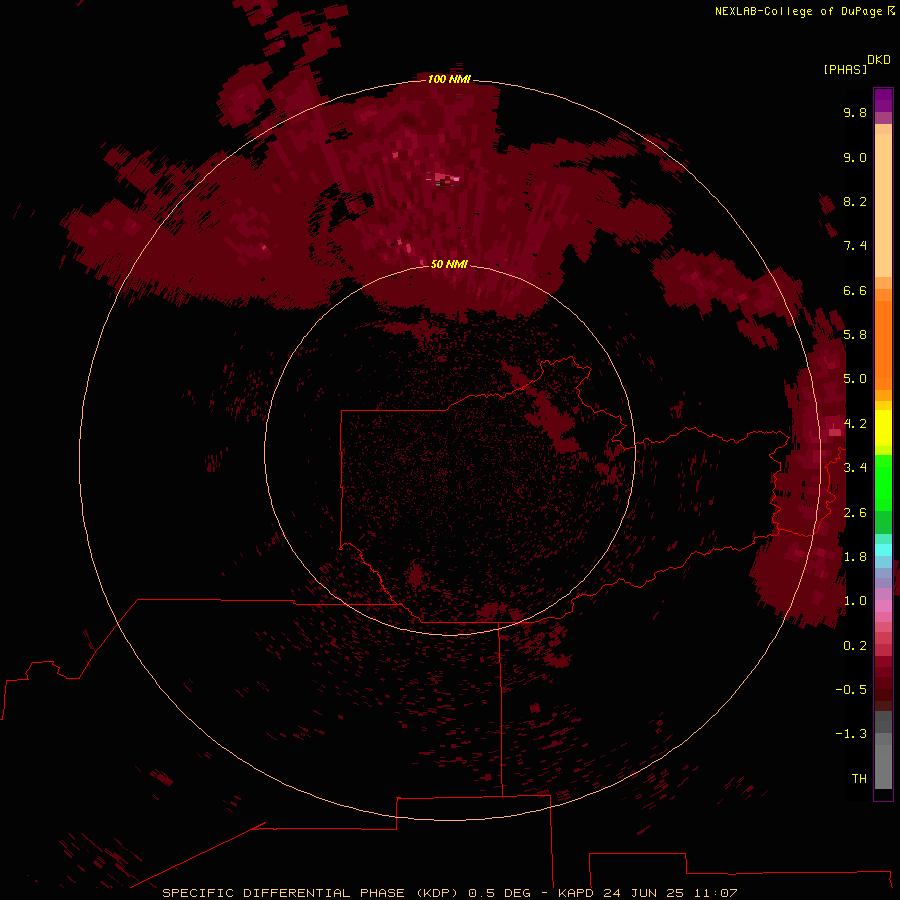Click the bright green band of the color scale
The height and width of the screenshot is (900, 900).
tap(883, 482)
